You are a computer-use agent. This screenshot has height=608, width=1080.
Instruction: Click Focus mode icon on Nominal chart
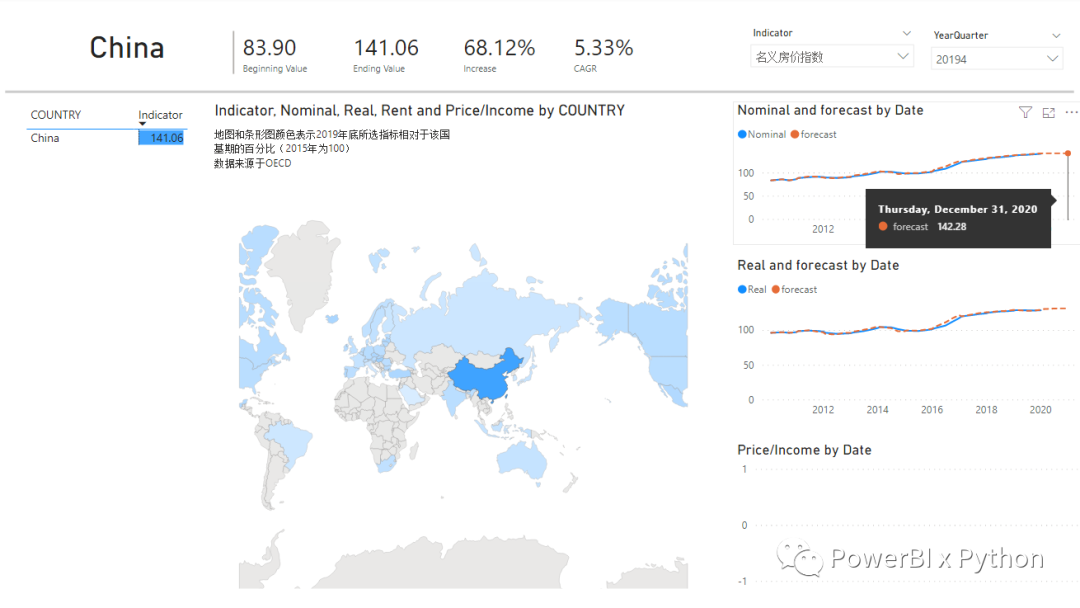pos(1048,113)
